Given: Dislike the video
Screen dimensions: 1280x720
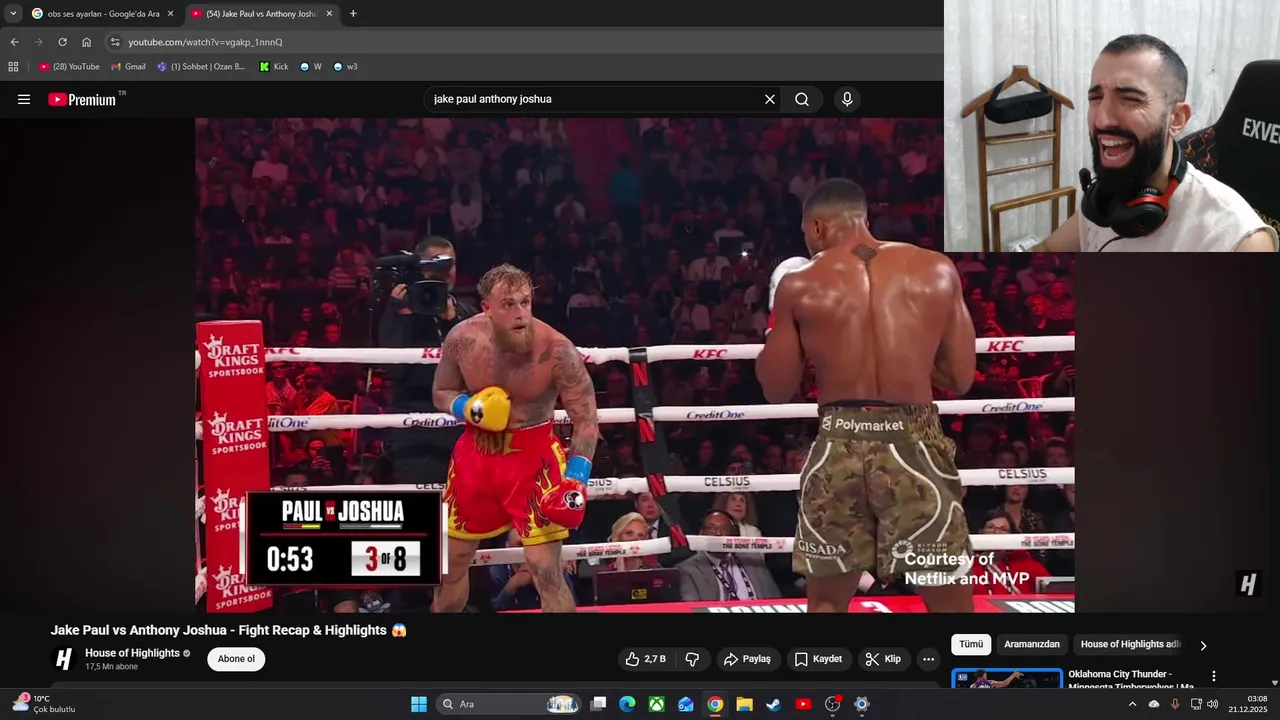Looking at the screenshot, I should [692, 659].
